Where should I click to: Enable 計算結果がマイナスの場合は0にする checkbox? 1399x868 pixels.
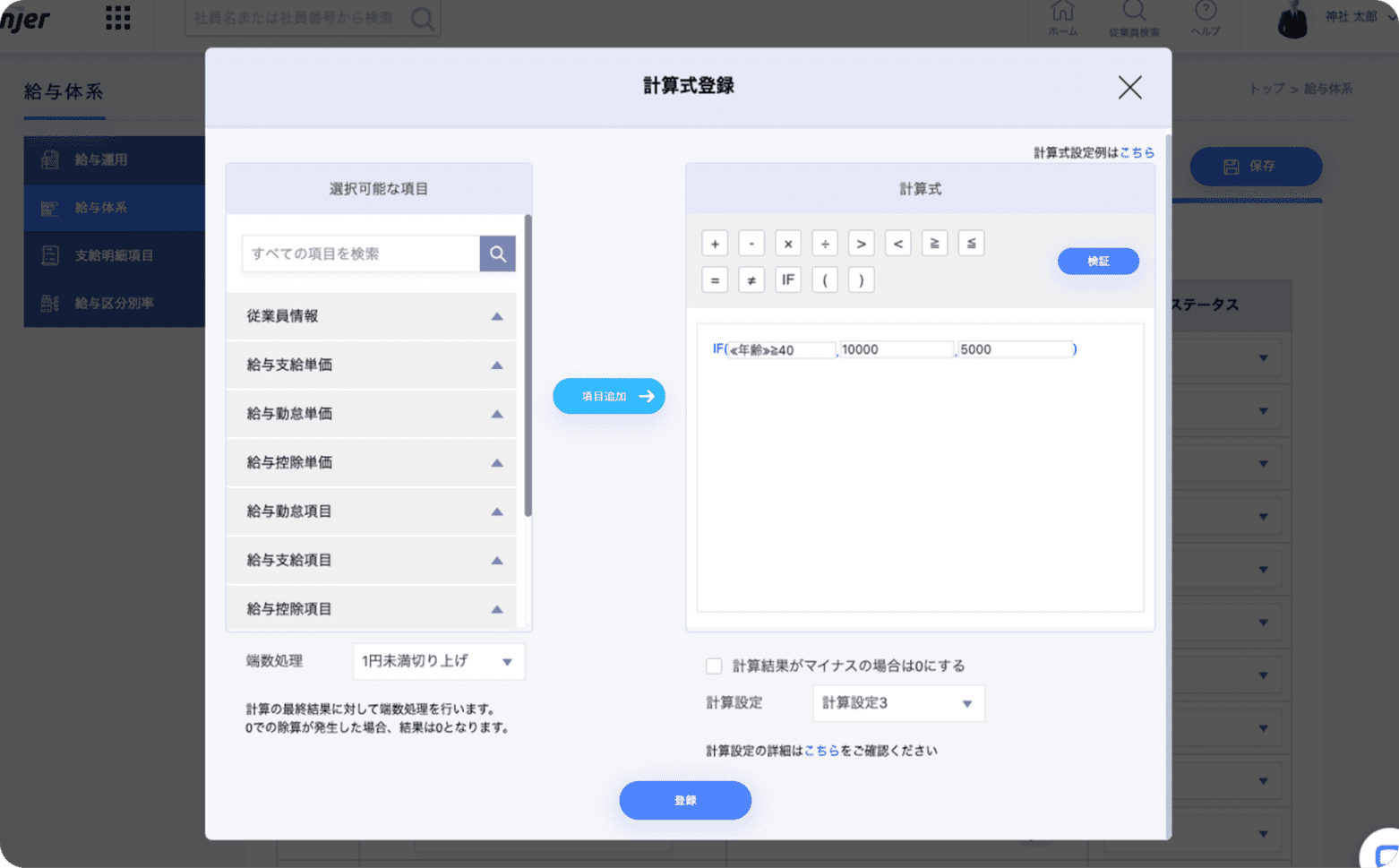pyautogui.click(x=714, y=666)
